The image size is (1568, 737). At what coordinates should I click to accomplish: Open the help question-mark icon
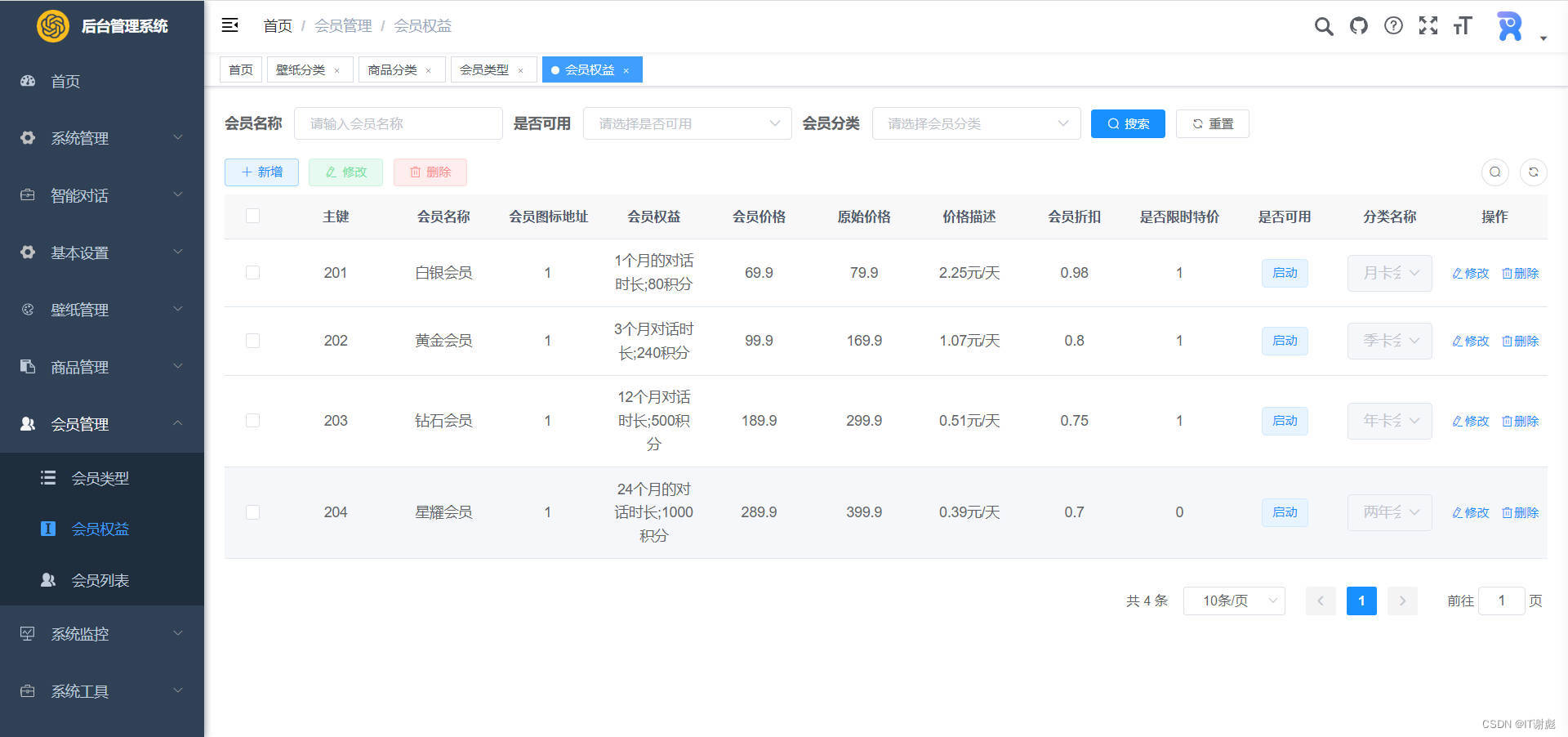(x=1392, y=25)
